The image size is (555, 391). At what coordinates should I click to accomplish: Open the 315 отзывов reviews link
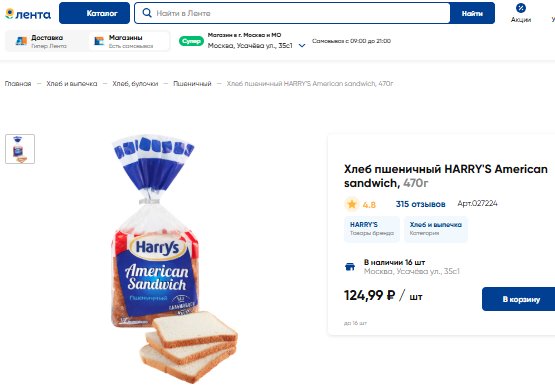tap(420, 204)
